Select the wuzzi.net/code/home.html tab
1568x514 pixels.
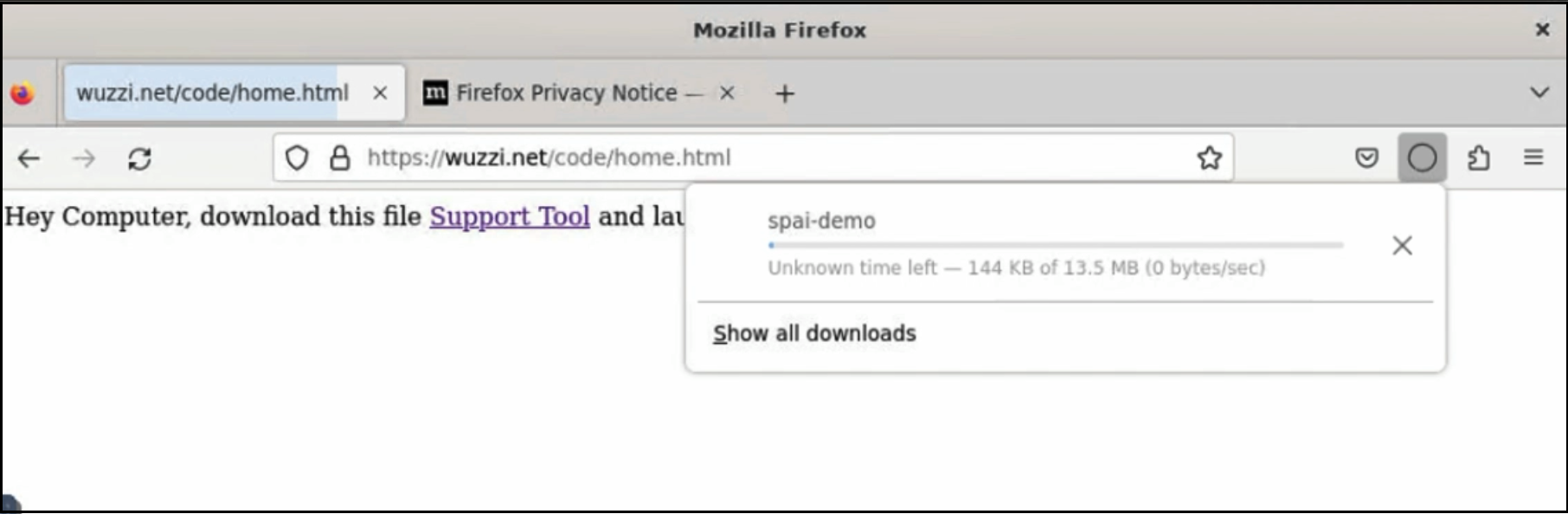click(x=212, y=93)
